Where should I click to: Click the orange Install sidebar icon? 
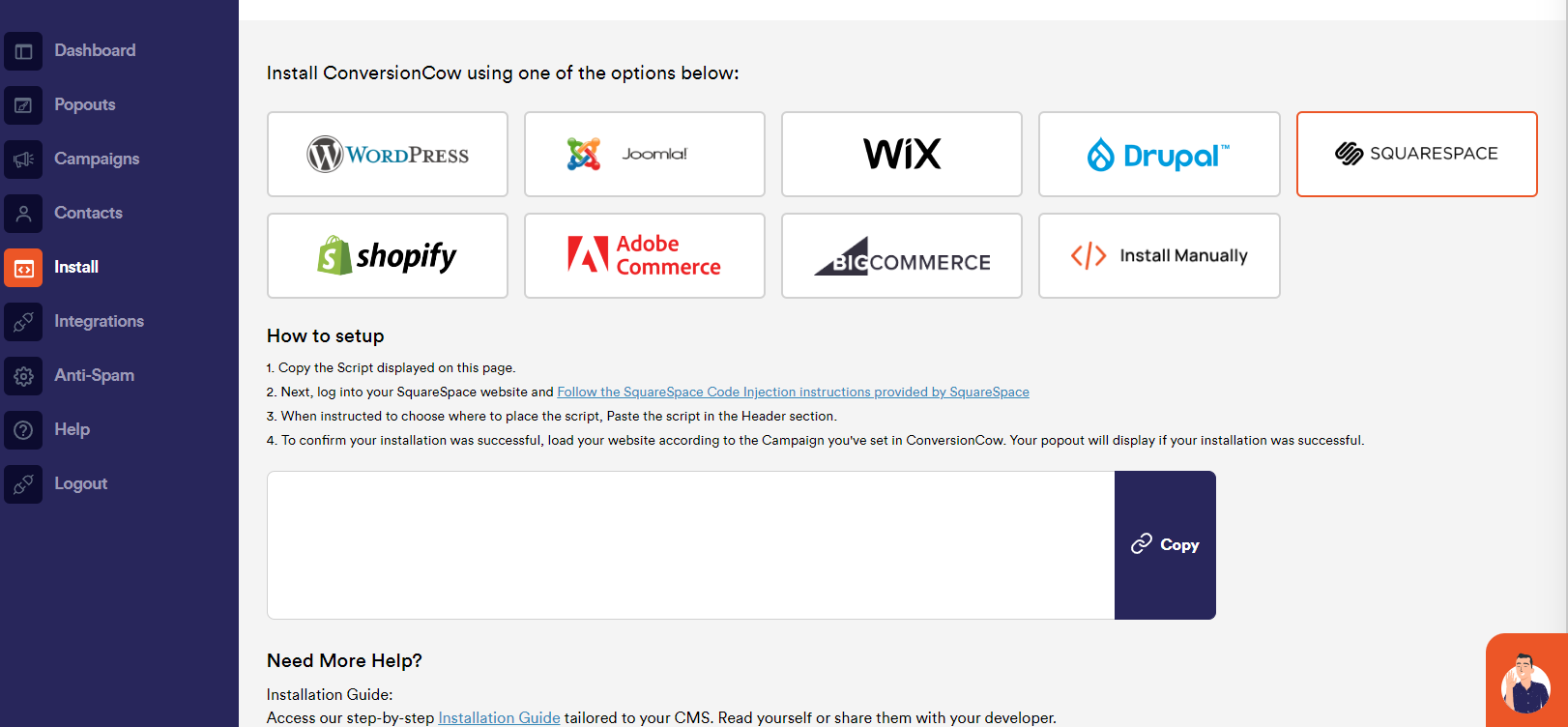(23, 268)
